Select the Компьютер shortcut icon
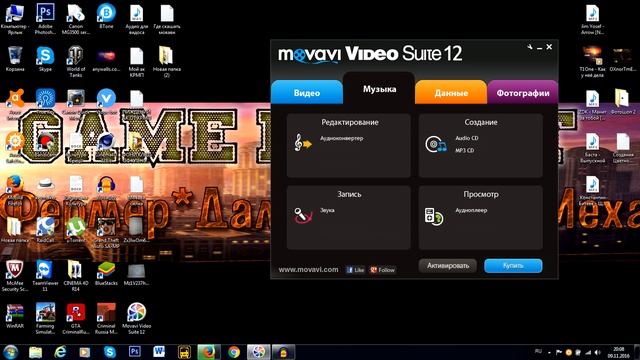 tap(15, 19)
